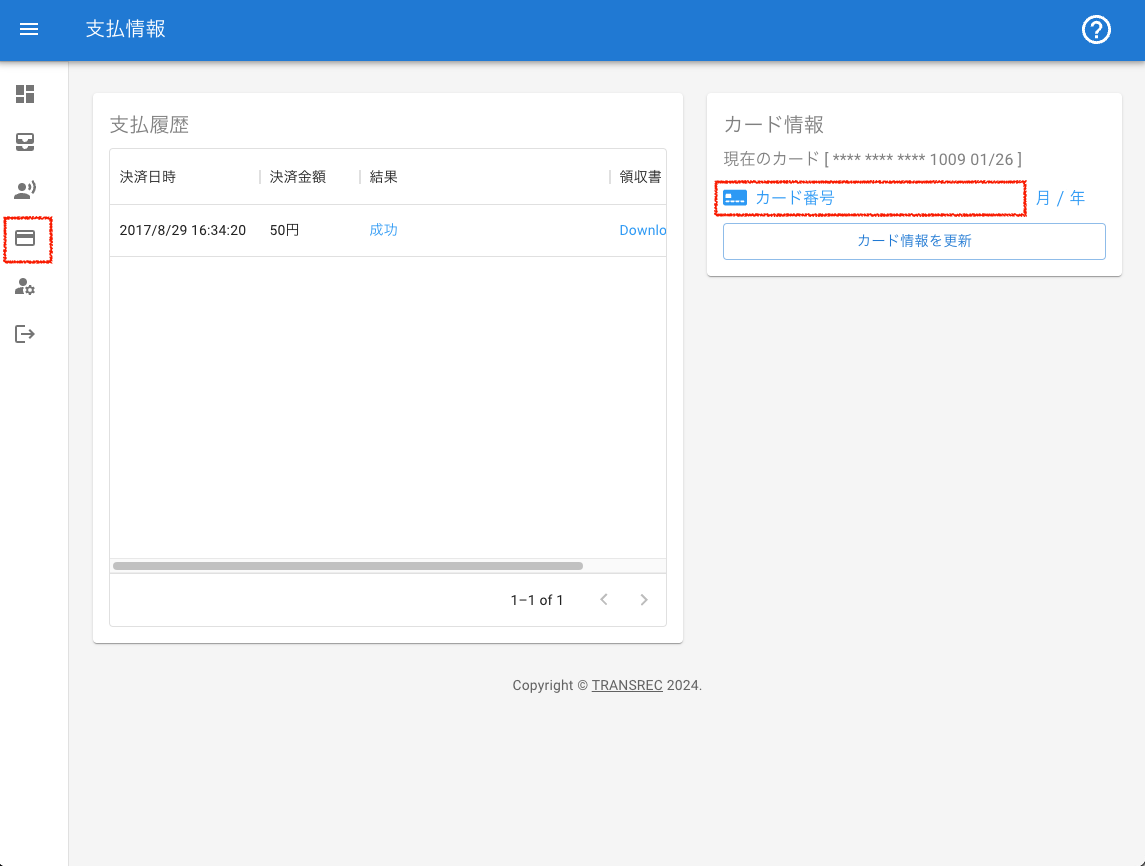Click the card icon in number field
Viewport: 1145px width, 866px height.
[x=735, y=198]
